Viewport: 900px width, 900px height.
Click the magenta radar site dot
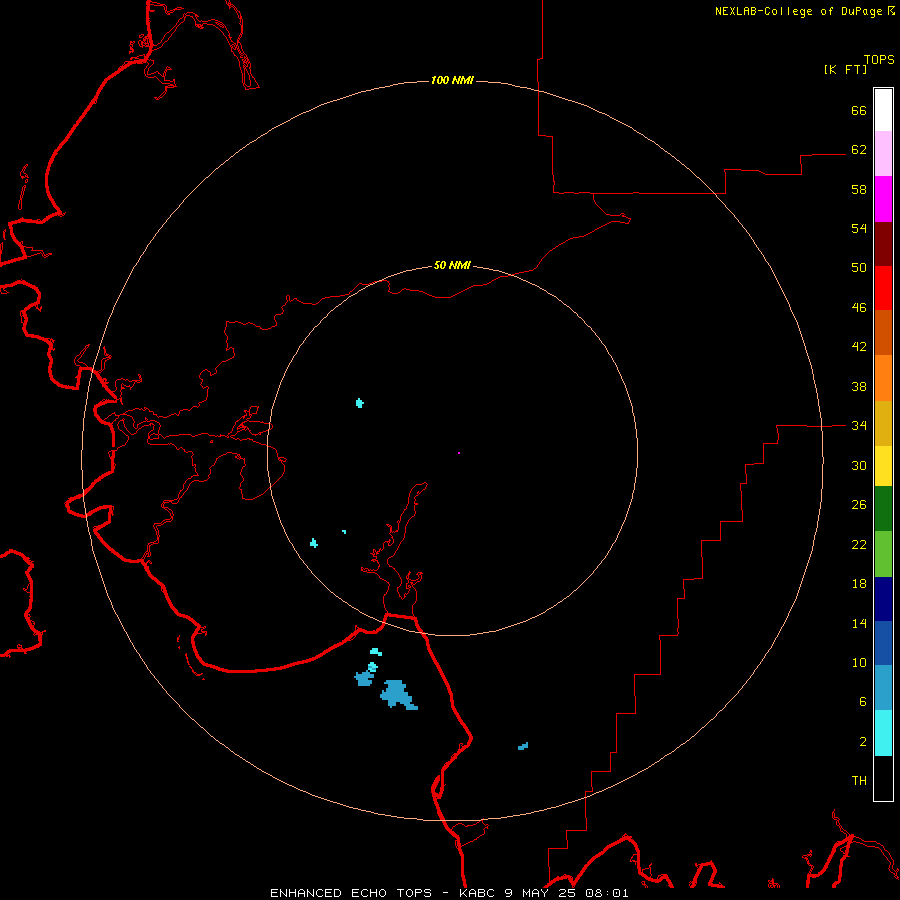(459, 453)
